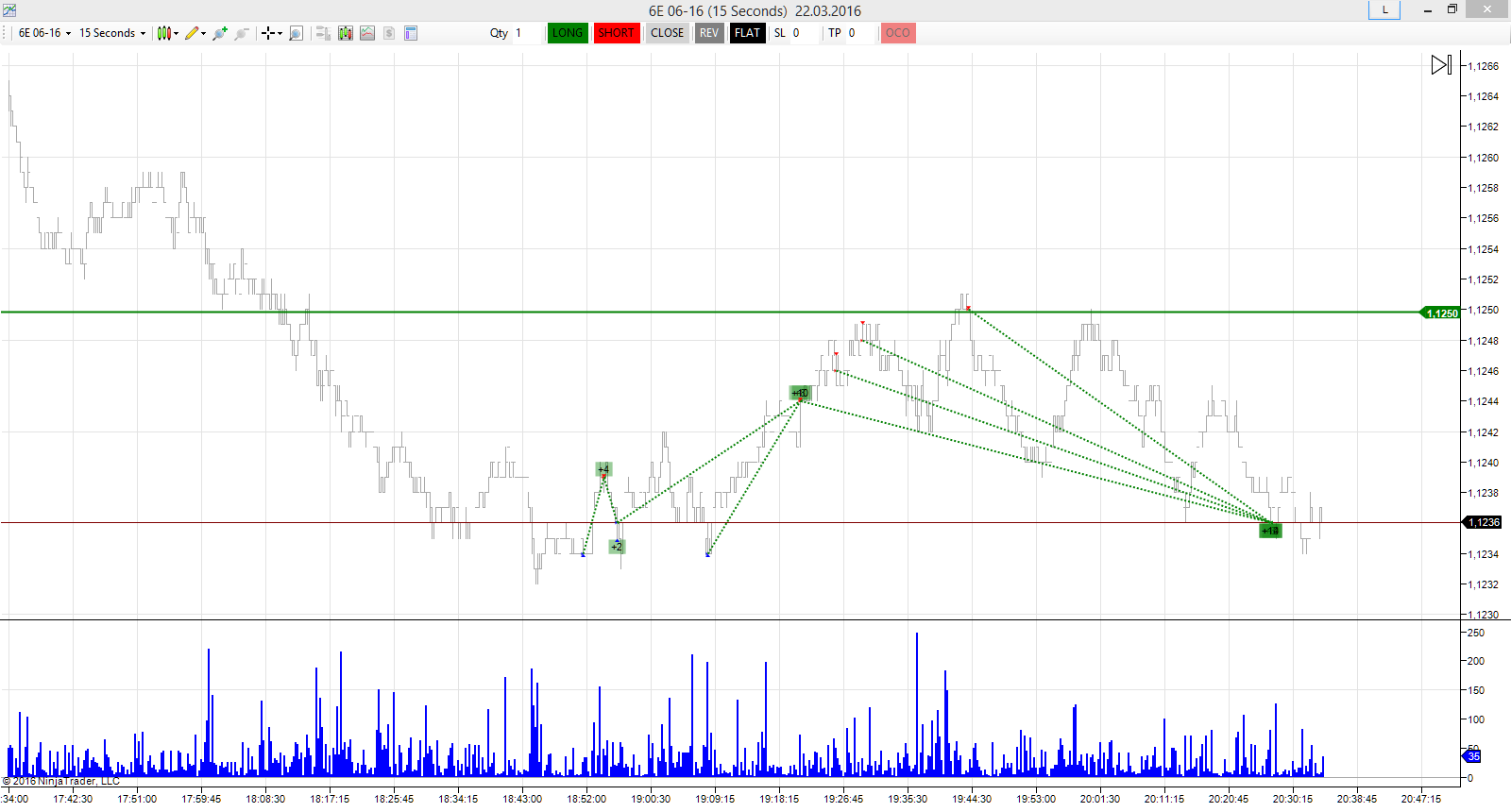Click the +2 trade marker label
Viewport: 1511px width, 812px height.
tap(617, 547)
